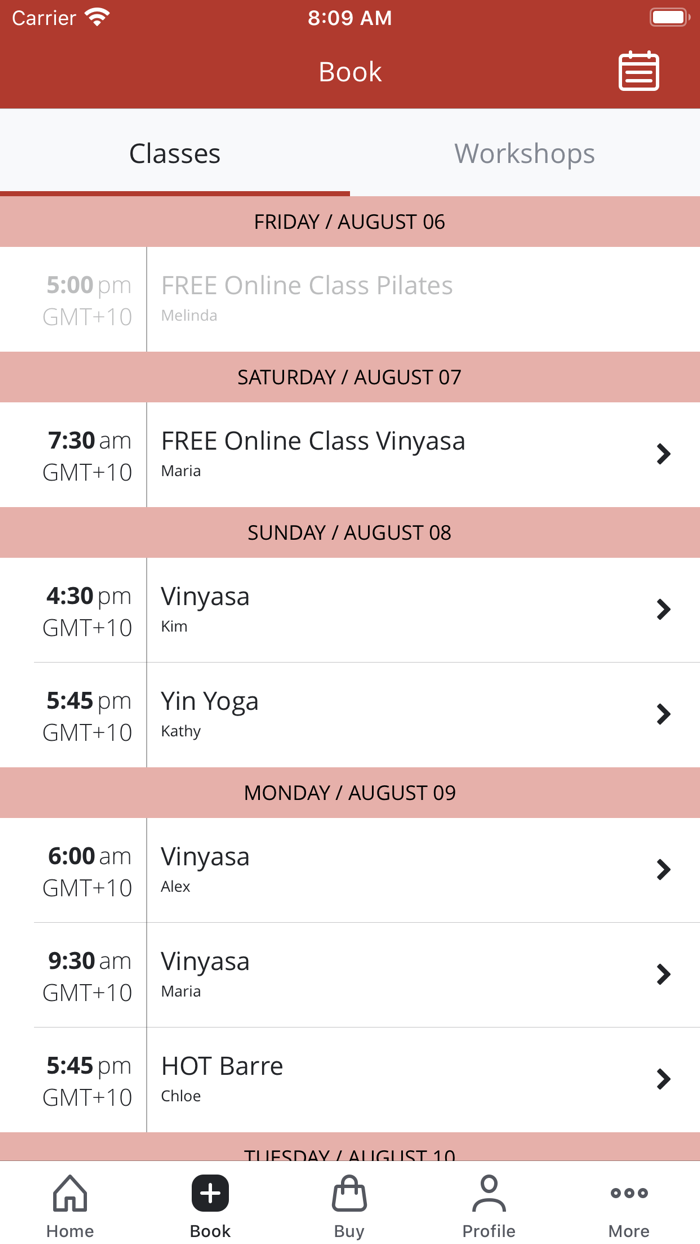Open the calendar icon in the header

pyautogui.click(x=639, y=71)
